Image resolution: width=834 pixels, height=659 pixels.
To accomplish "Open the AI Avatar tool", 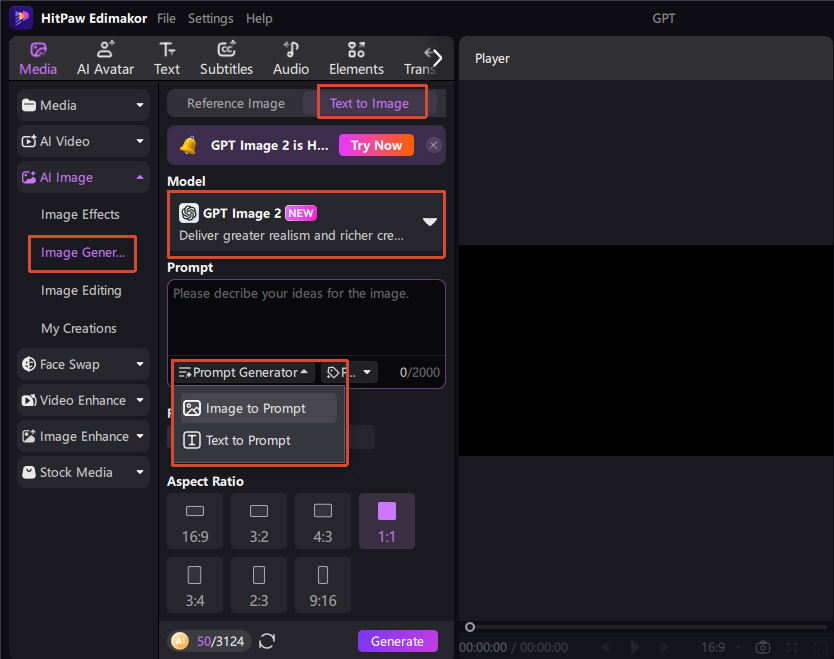I will pos(105,59).
